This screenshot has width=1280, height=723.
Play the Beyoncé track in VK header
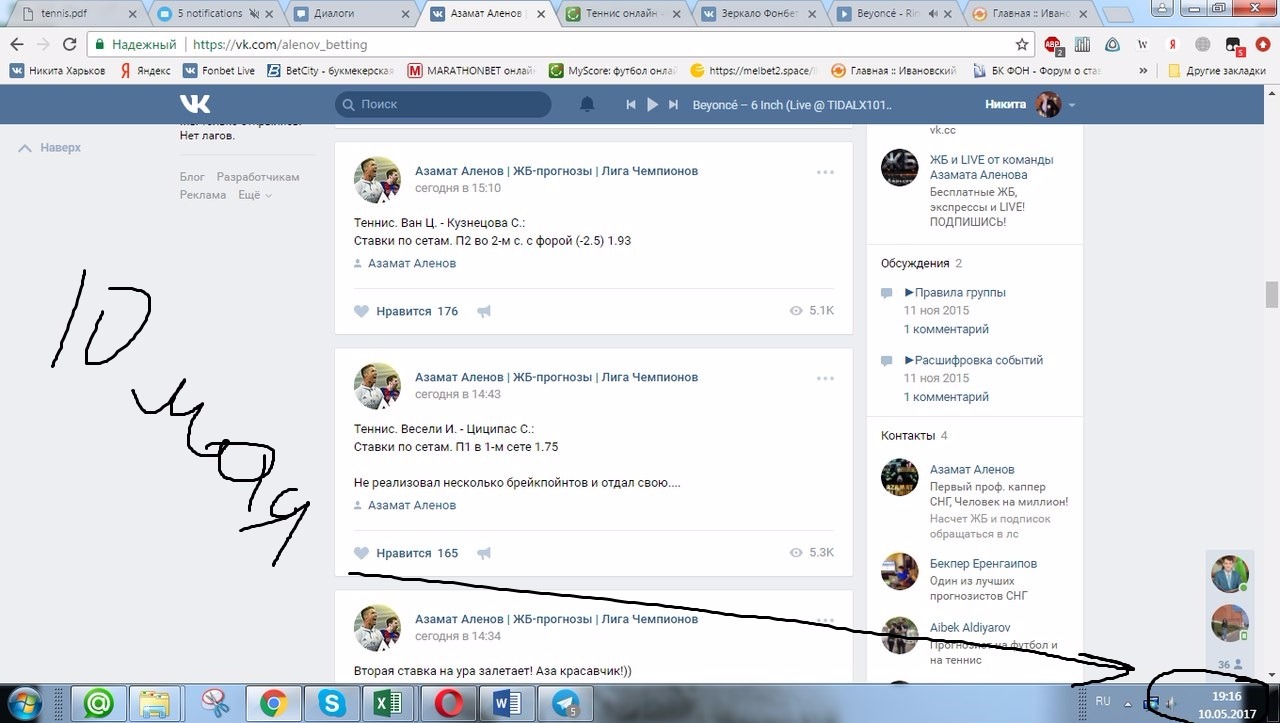click(652, 104)
